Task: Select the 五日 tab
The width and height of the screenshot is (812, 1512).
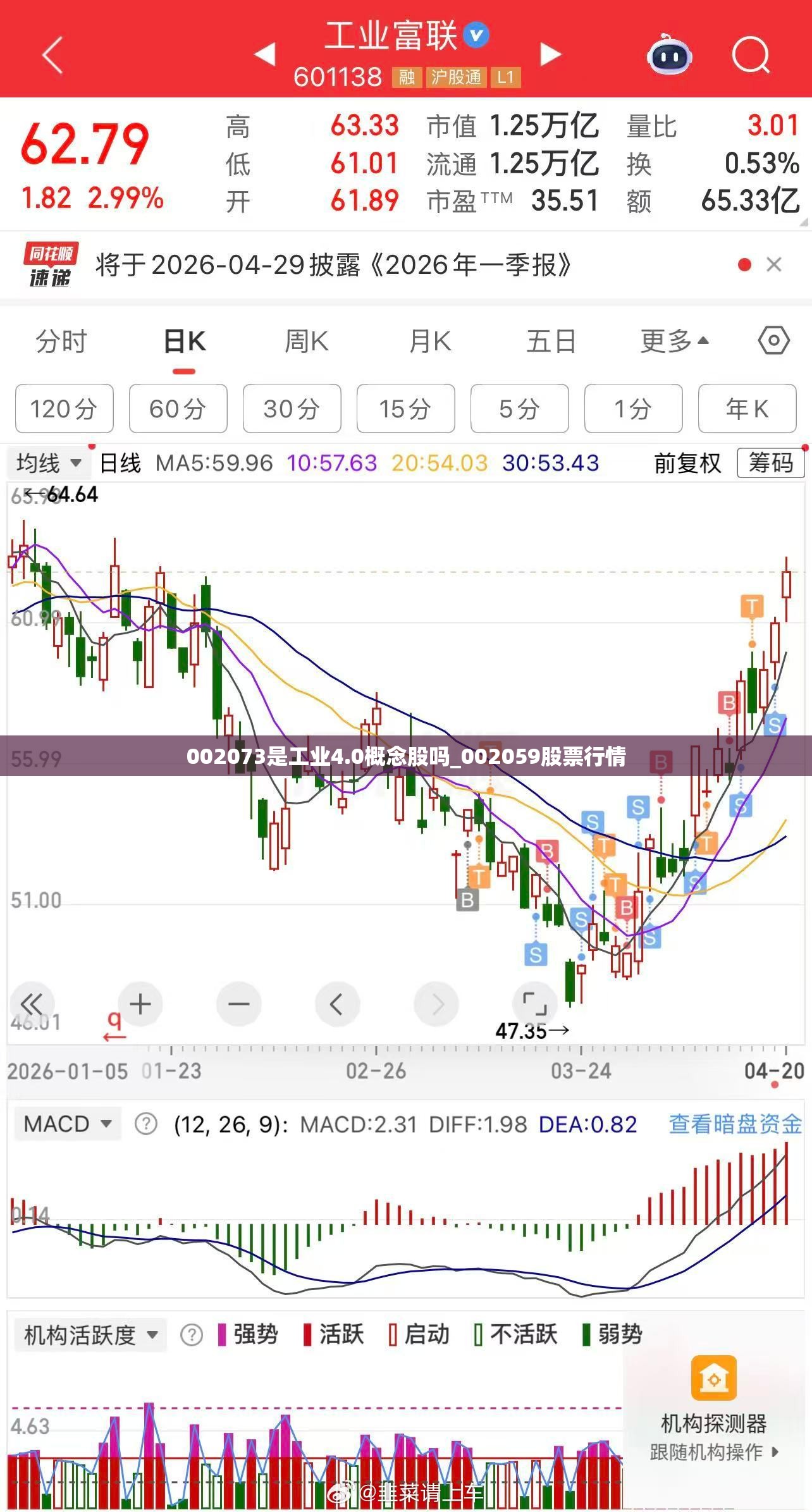Action: (x=551, y=341)
